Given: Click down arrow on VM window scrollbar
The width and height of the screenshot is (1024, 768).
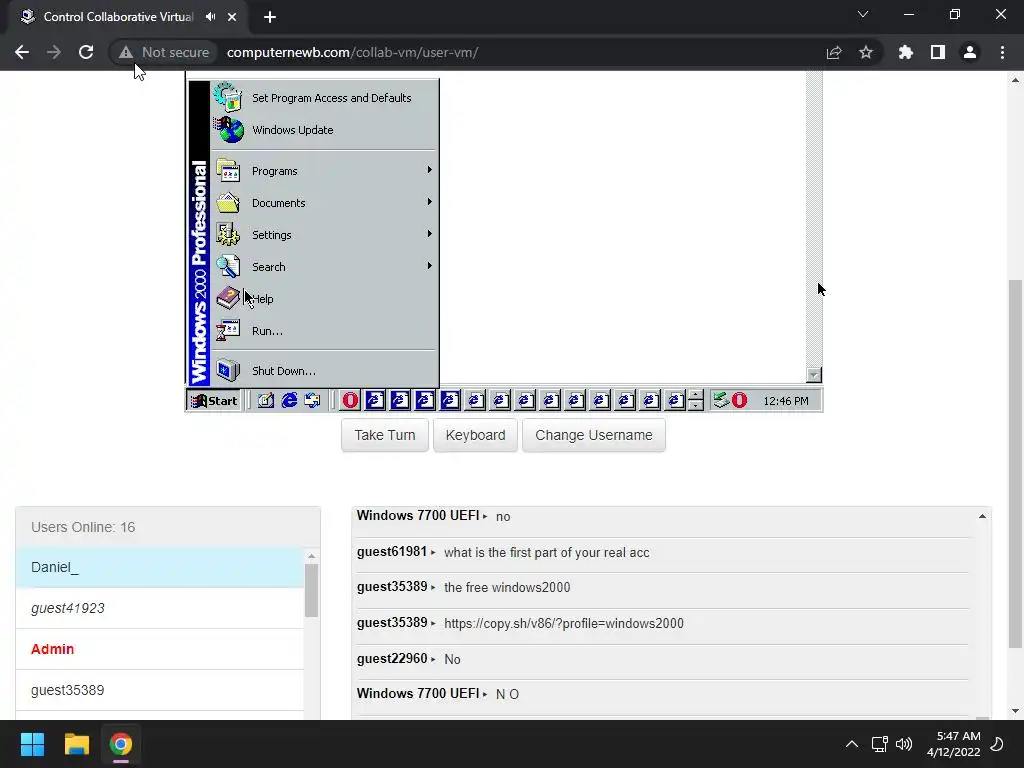Looking at the screenshot, I should coord(814,375).
